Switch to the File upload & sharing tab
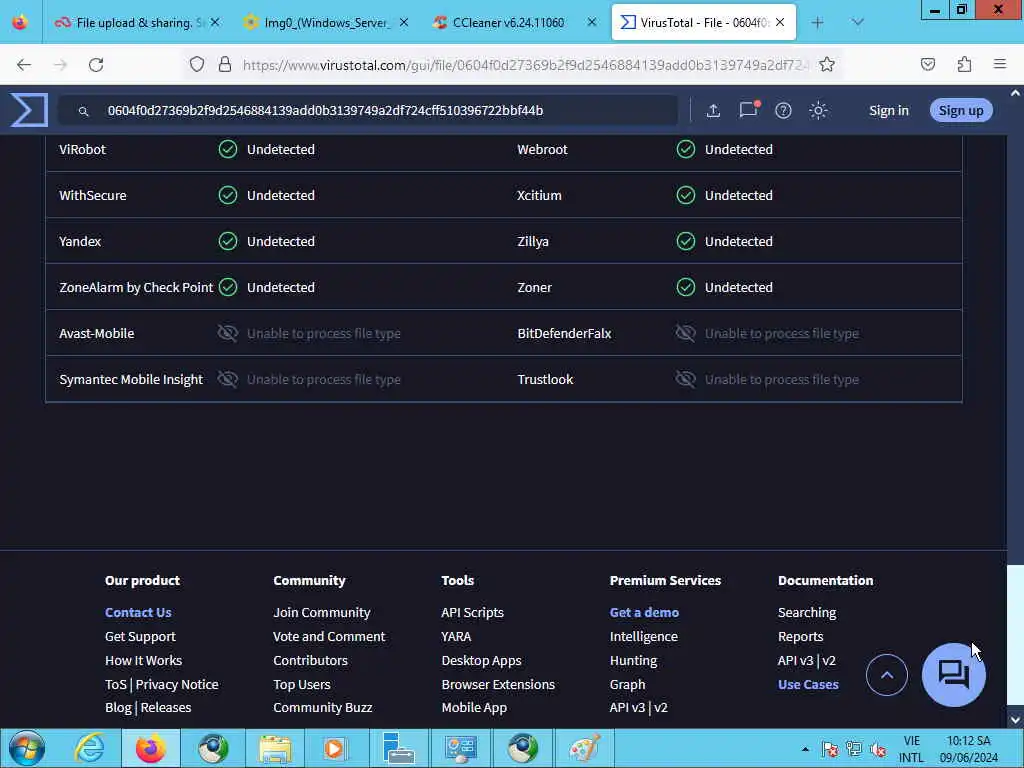The width and height of the screenshot is (1024, 768). pos(138,23)
